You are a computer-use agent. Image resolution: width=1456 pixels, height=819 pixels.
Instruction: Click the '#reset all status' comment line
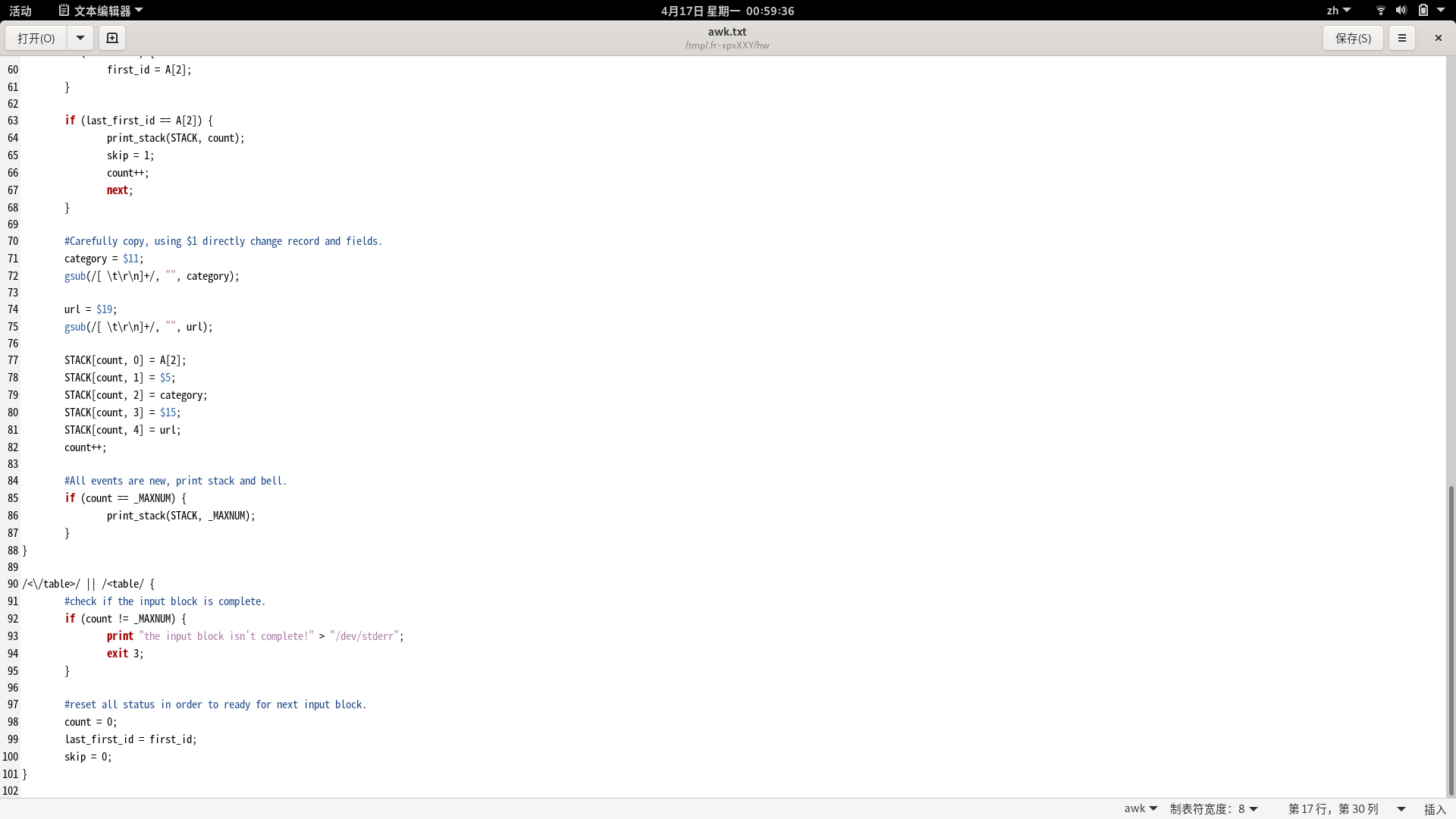coord(215,704)
